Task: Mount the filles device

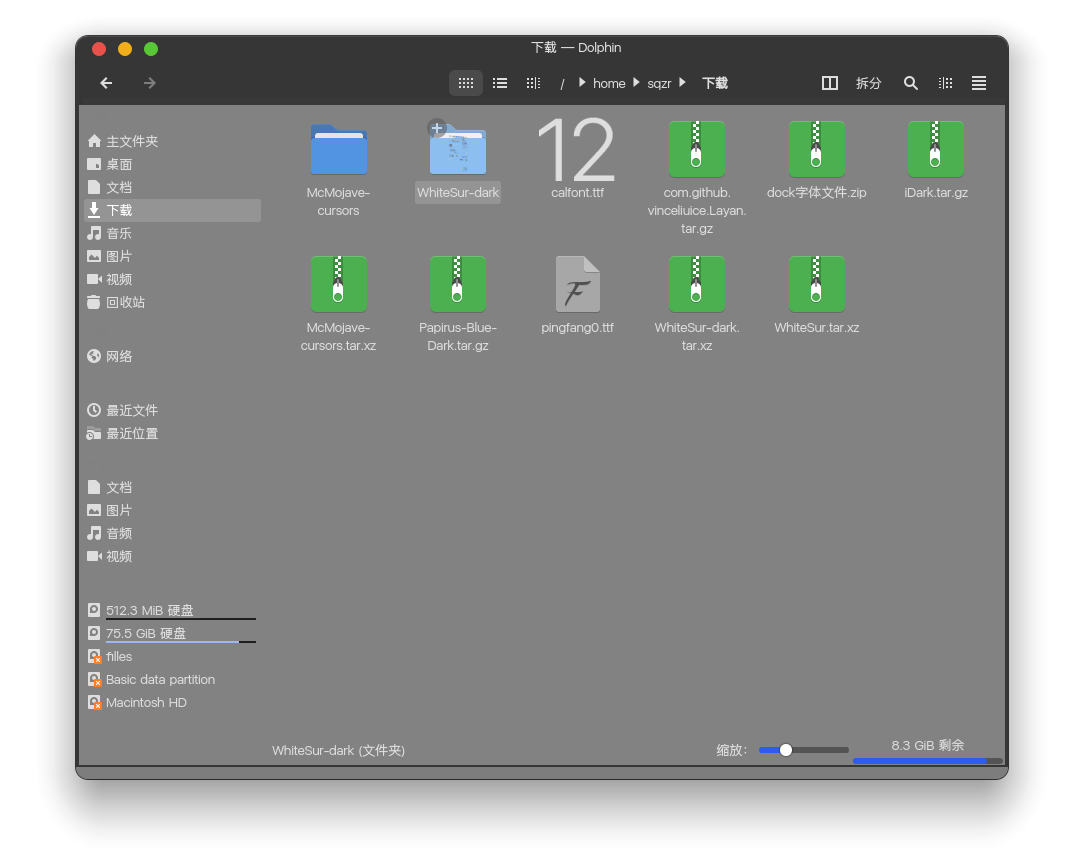Action: click(x=172, y=657)
